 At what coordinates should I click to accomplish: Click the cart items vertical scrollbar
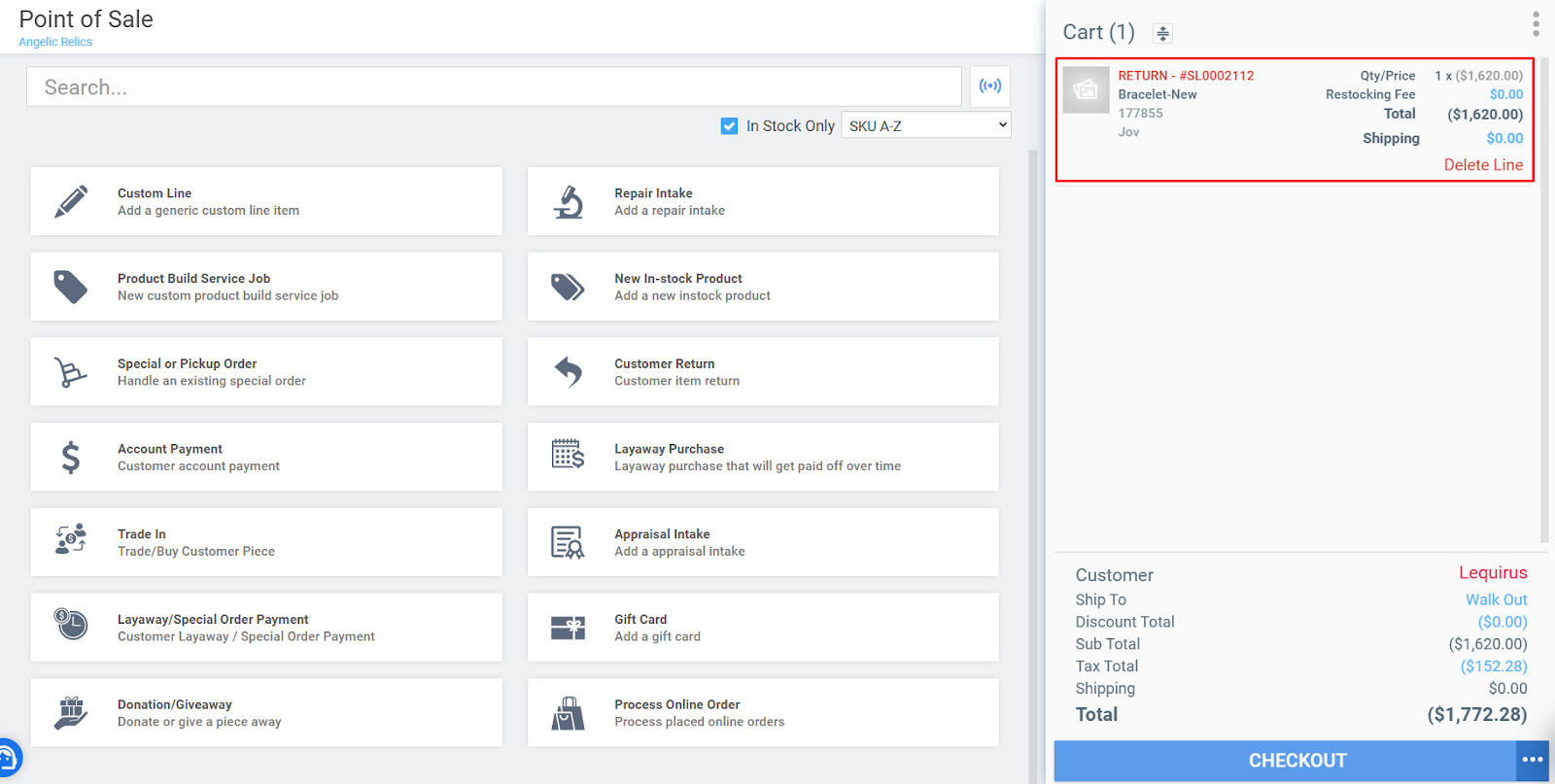[x=1544, y=299]
